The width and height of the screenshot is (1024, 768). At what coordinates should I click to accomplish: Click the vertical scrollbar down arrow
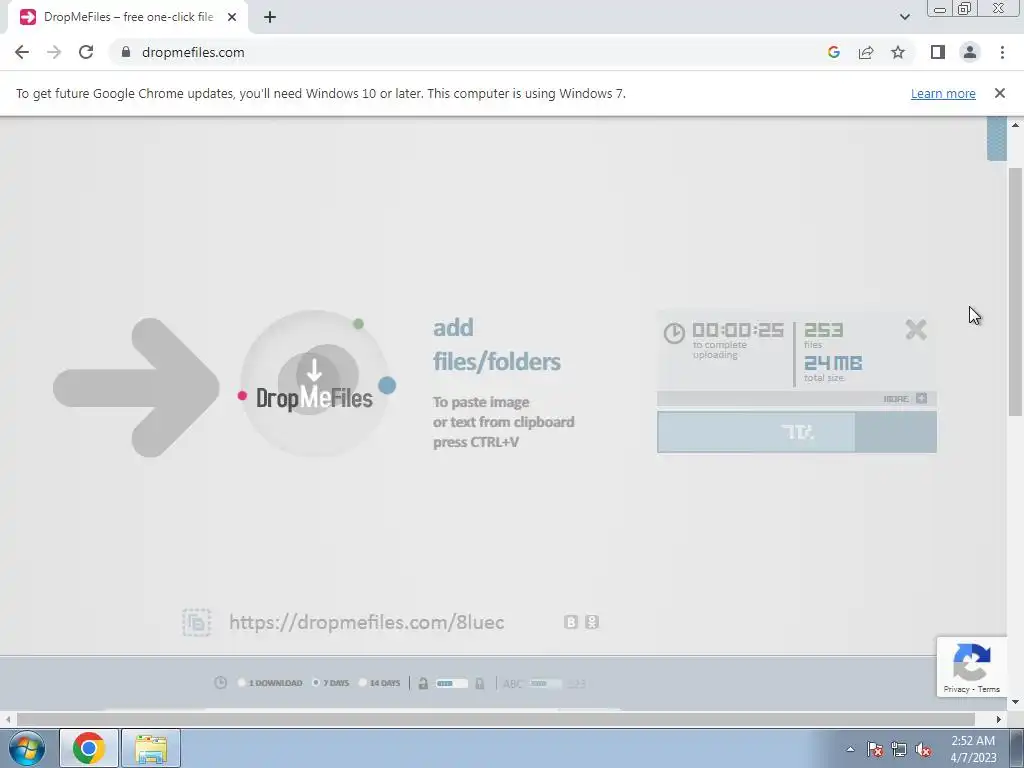coord(1016,702)
